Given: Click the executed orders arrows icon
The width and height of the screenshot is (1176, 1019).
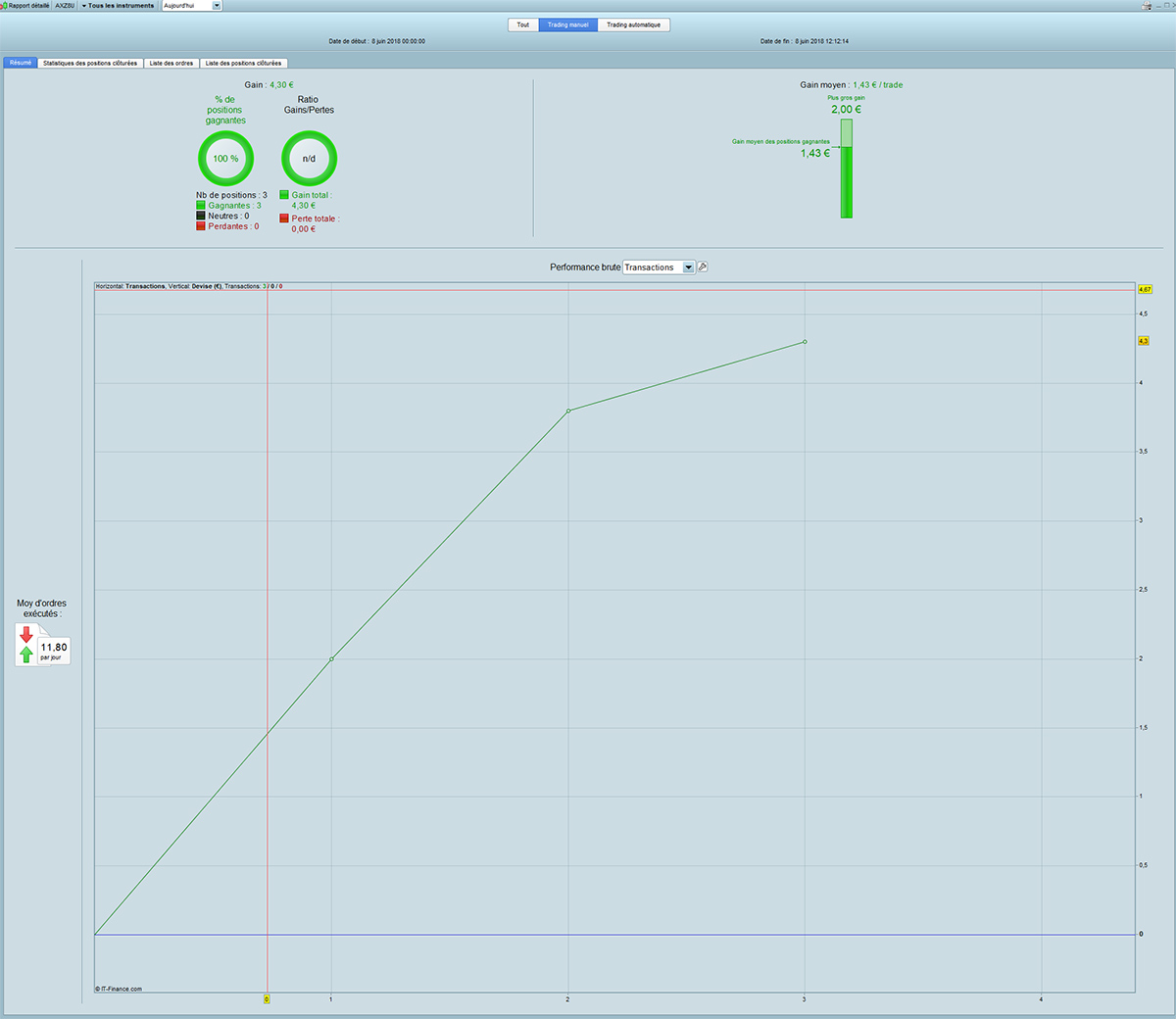Looking at the screenshot, I should click(26, 645).
